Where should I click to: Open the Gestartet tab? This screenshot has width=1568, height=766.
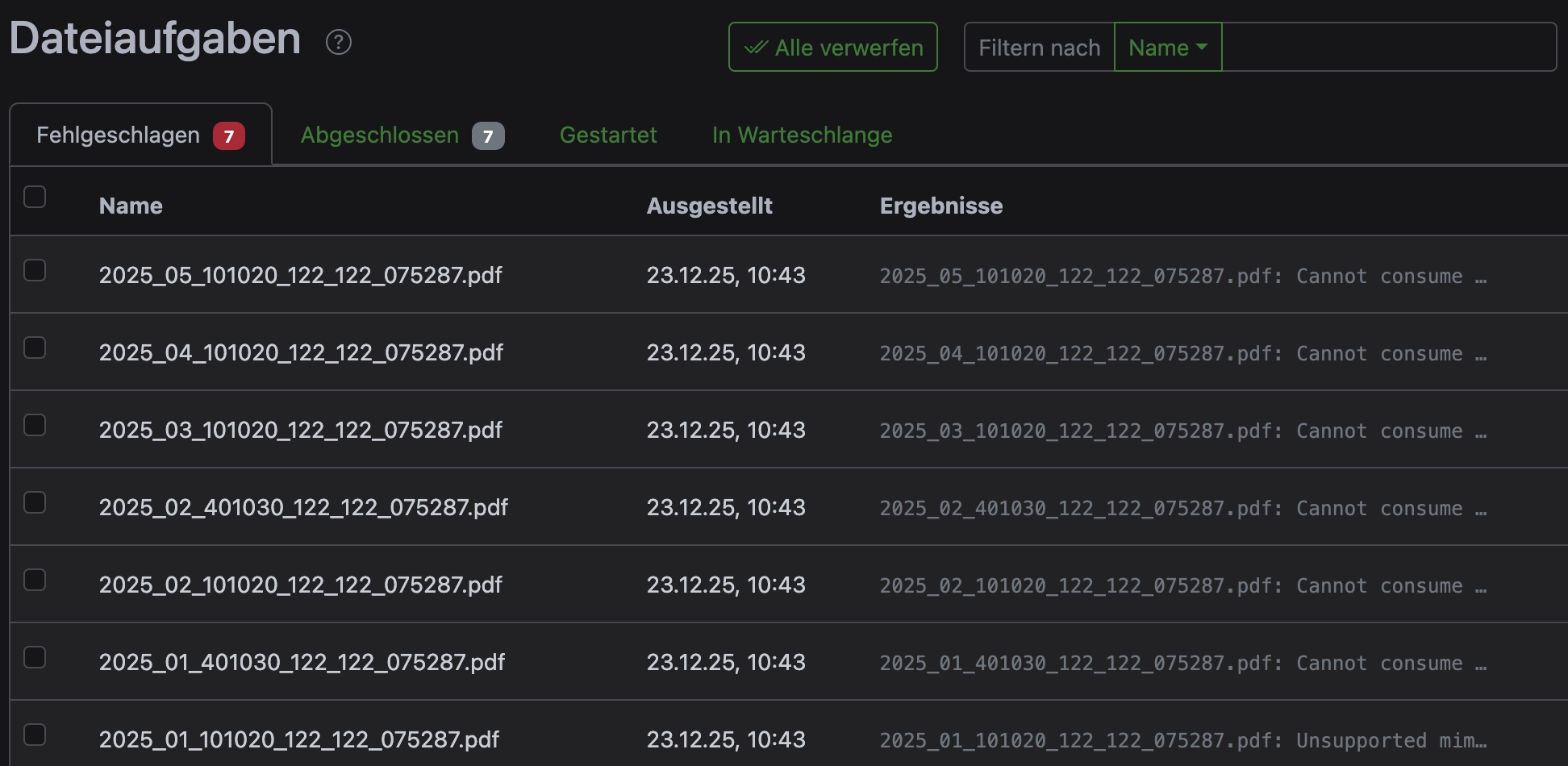coord(608,135)
